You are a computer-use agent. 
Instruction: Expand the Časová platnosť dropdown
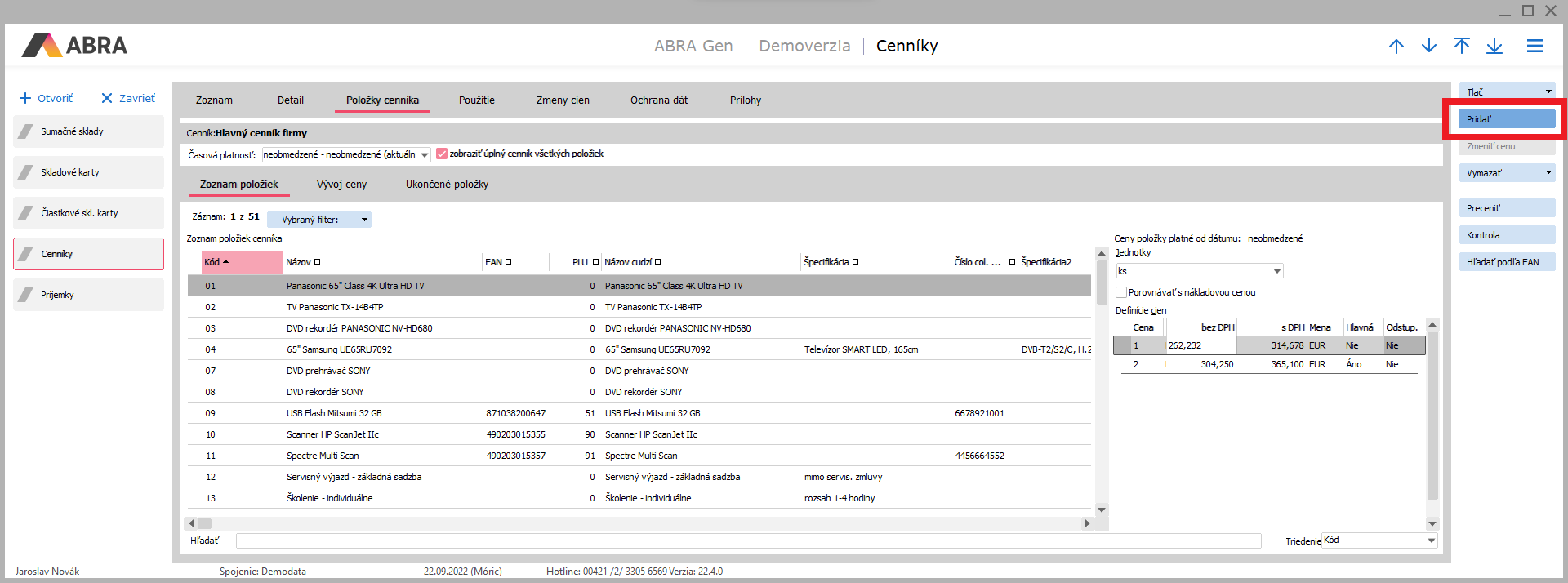tap(425, 155)
